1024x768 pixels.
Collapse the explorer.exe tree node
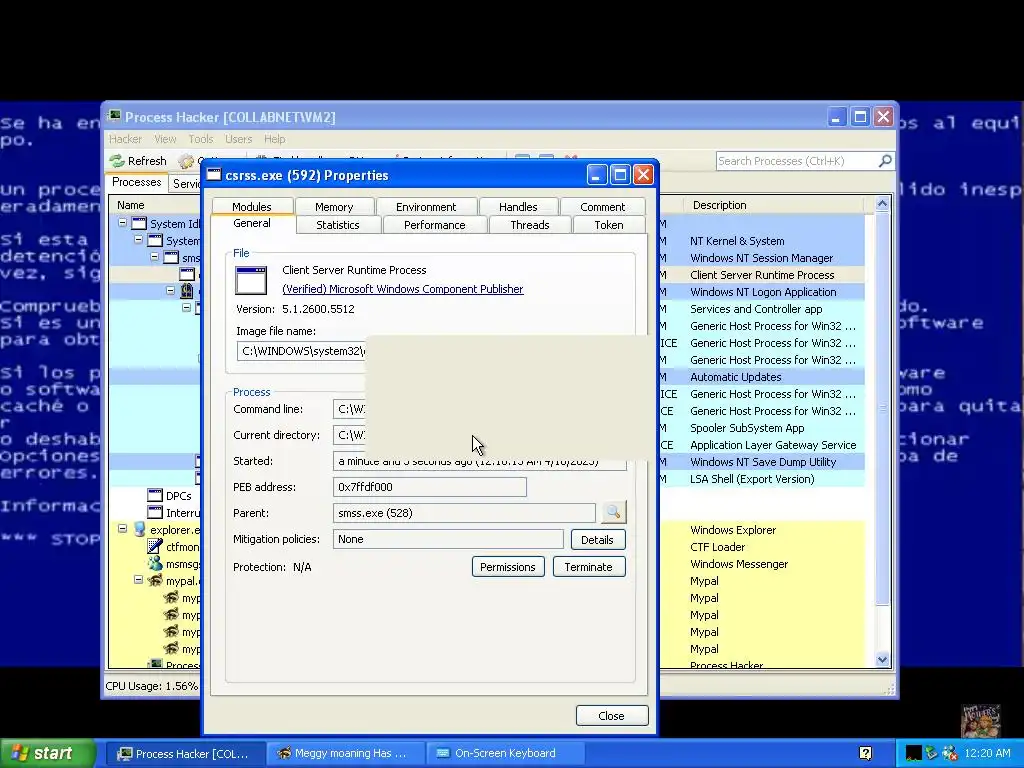(x=122, y=528)
